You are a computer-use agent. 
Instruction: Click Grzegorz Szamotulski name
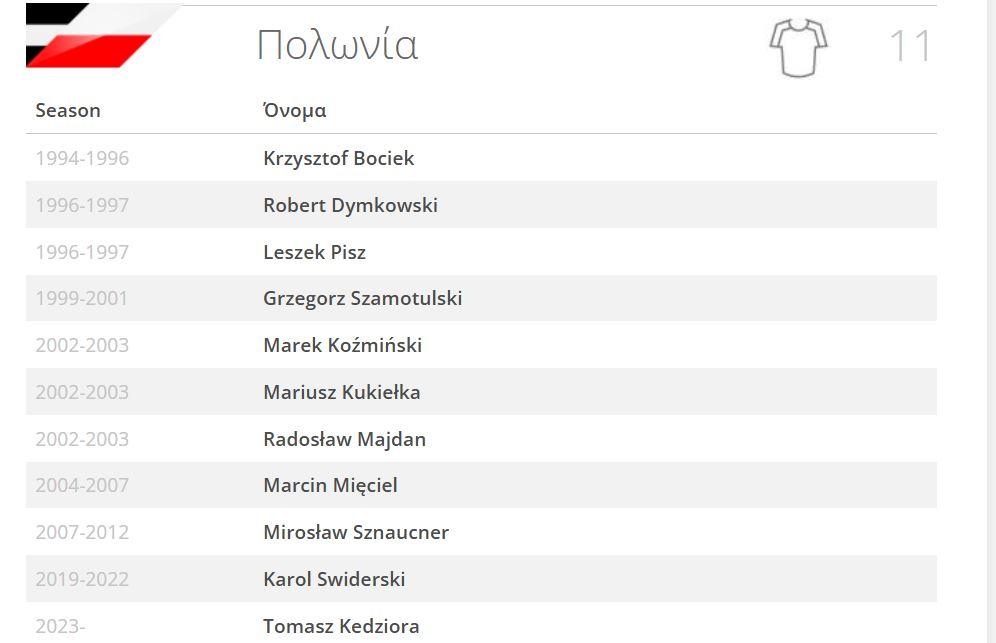point(363,299)
